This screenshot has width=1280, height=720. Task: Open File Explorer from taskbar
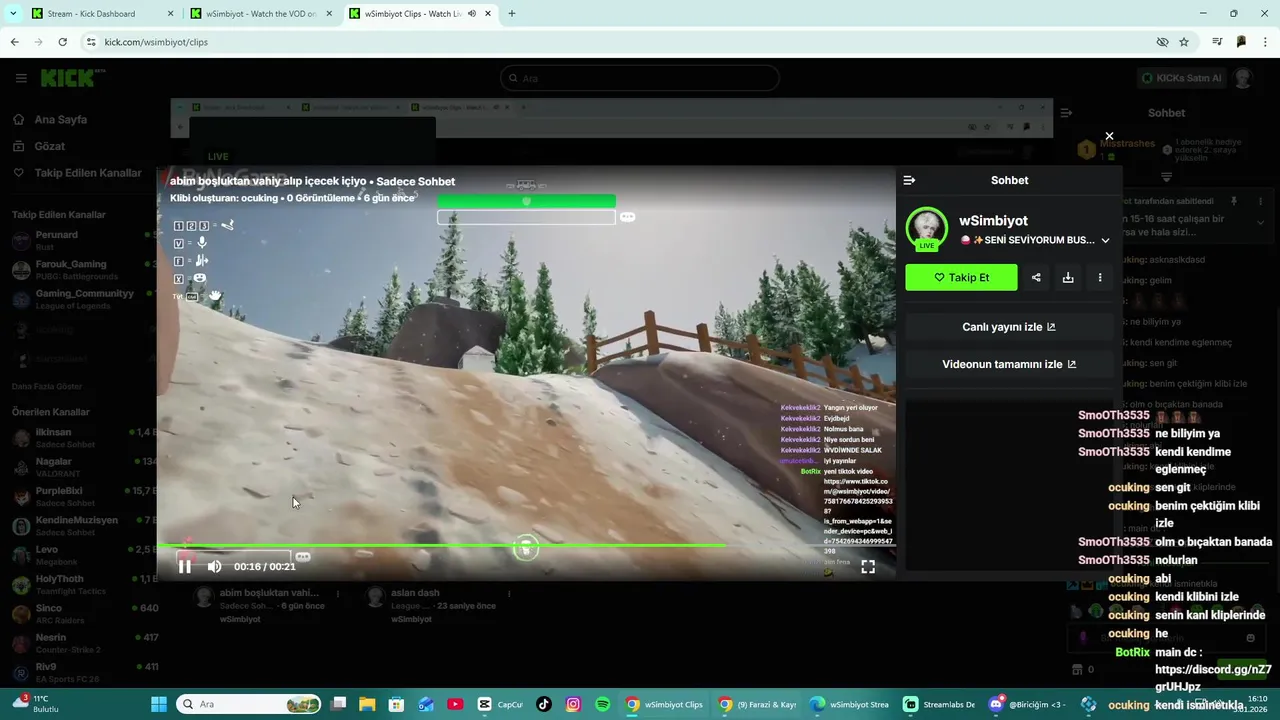(367, 704)
